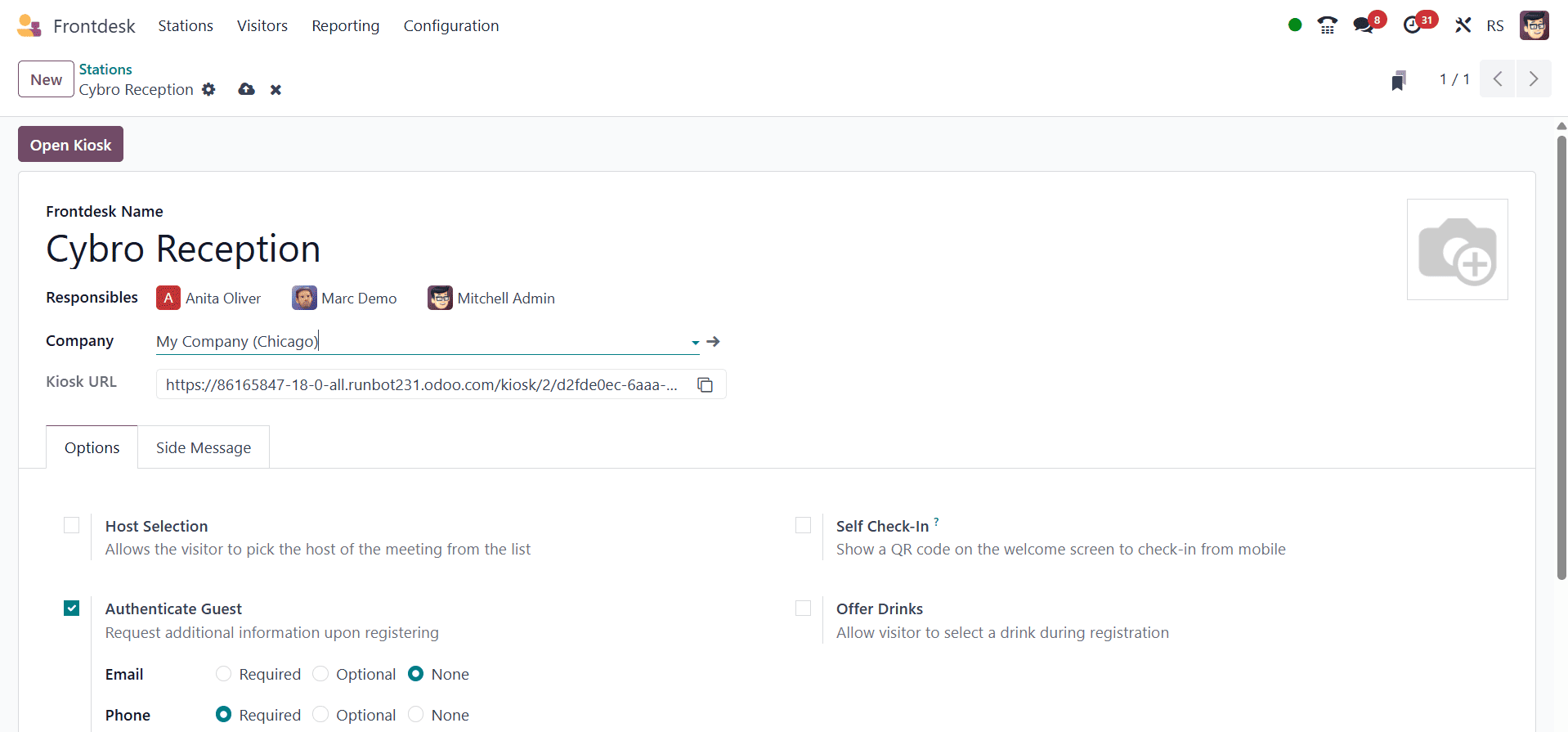
Task: Click the Open Kiosk button
Action: [x=71, y=145]
